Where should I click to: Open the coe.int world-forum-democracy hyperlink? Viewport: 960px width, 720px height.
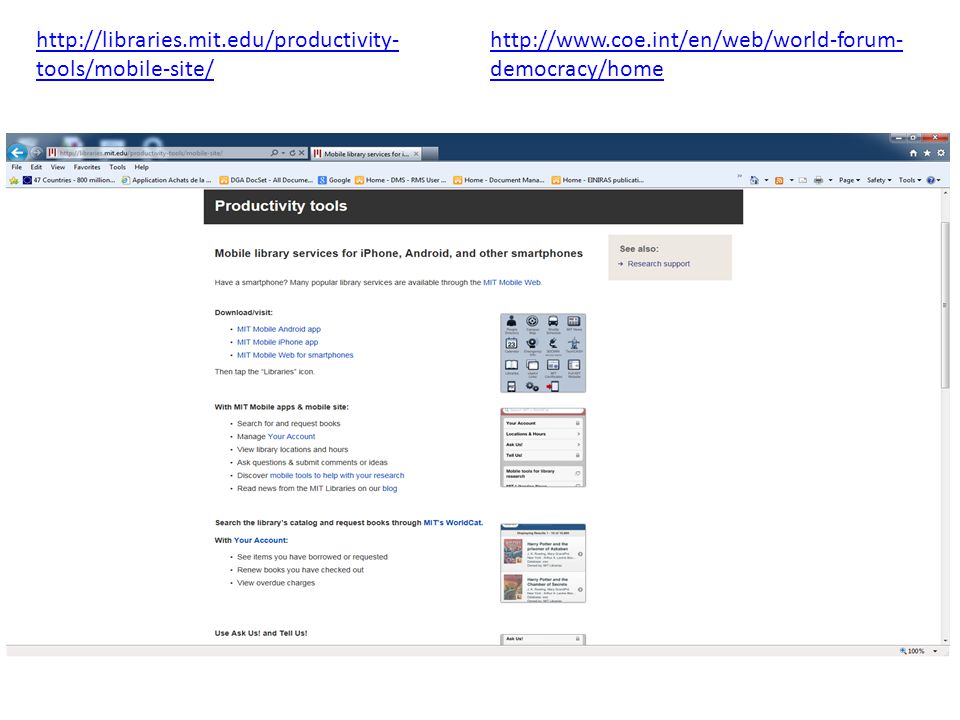click(696, 54)
